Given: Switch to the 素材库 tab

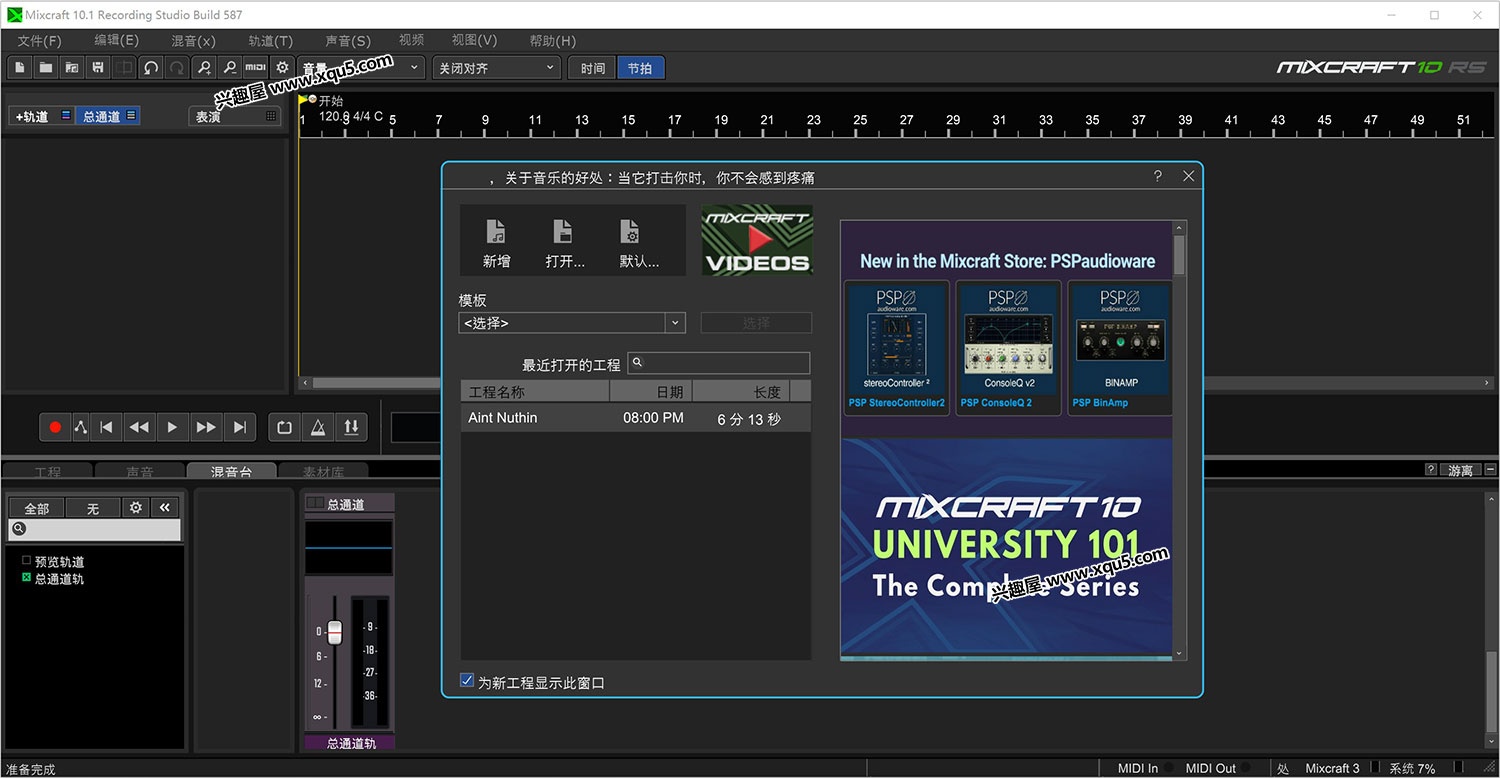Looking at the screenshot, I should pos(323,471).
